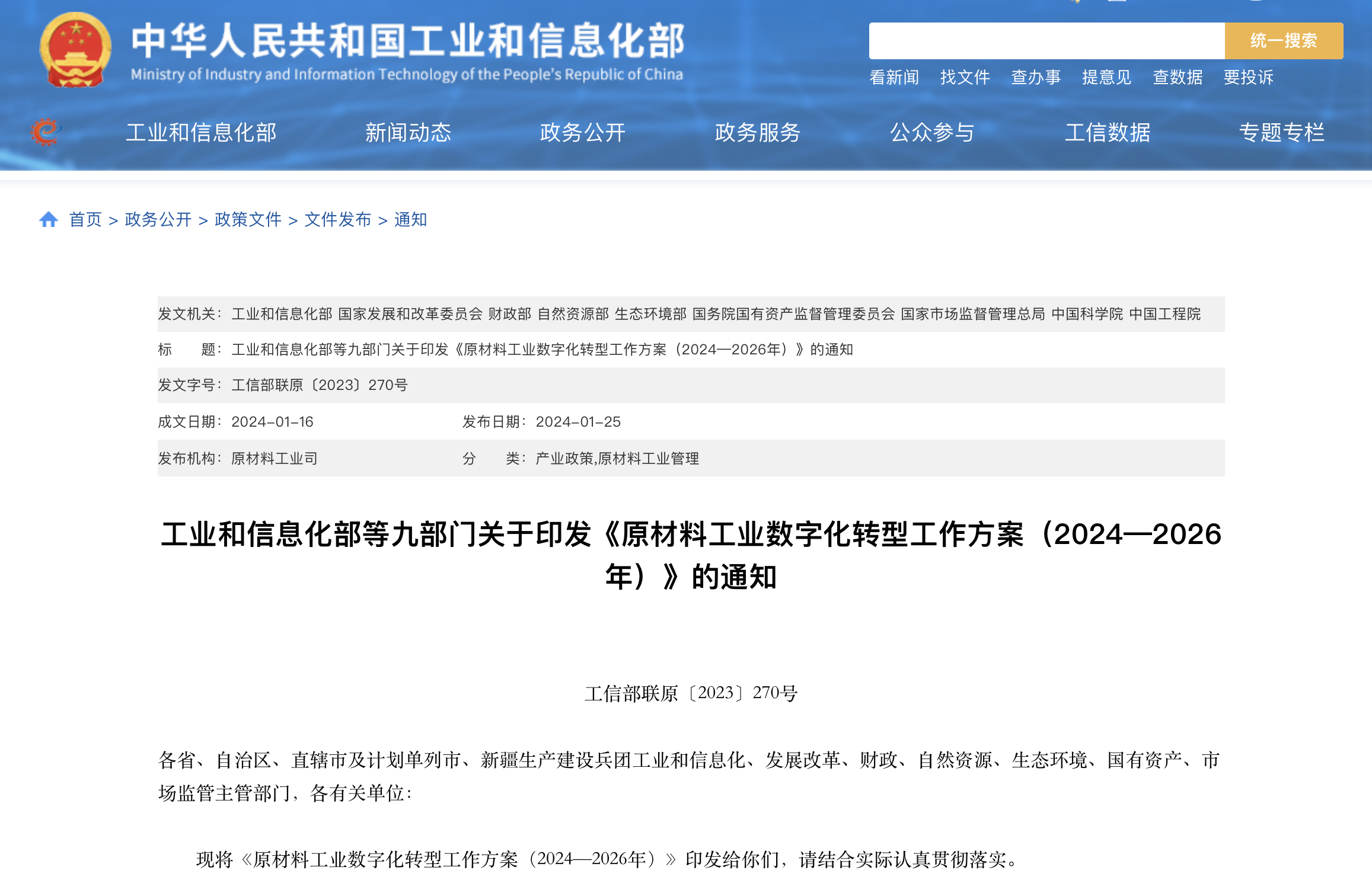Open the 要投诉 quick link
This screenshot has height=896, width=1372.
point(1248,78)
